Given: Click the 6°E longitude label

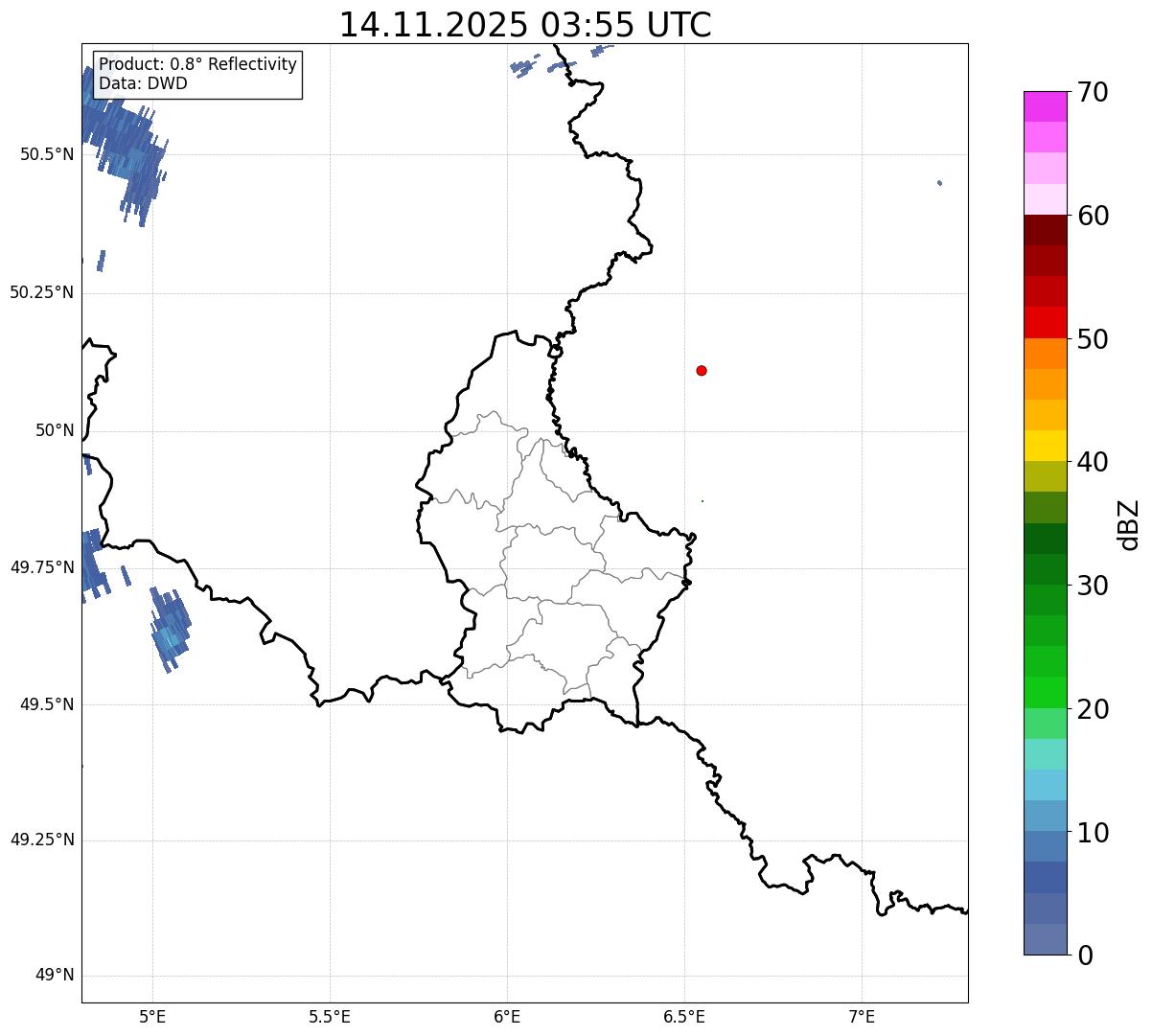Looking at the screenshot, I should (x=507, y=1017).
